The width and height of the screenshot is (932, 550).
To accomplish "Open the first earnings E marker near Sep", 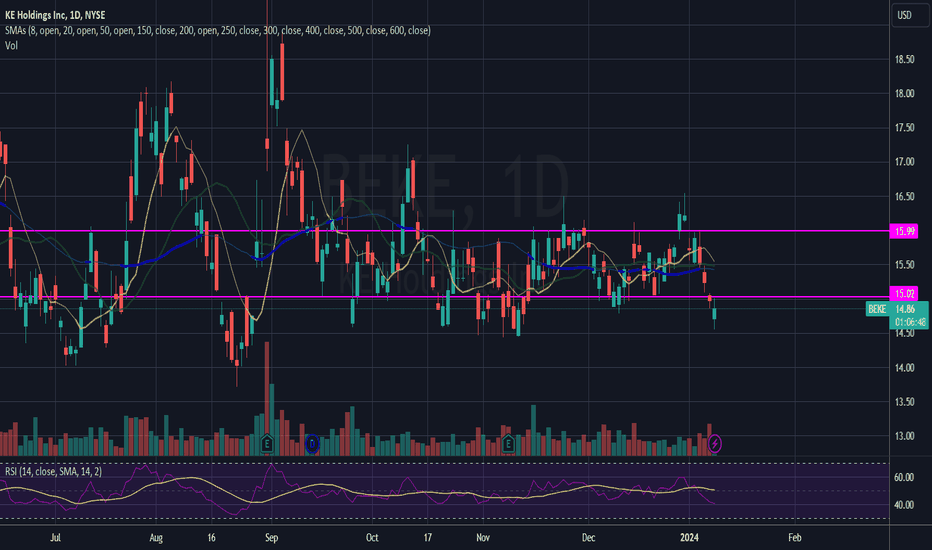I will (267, 444).
